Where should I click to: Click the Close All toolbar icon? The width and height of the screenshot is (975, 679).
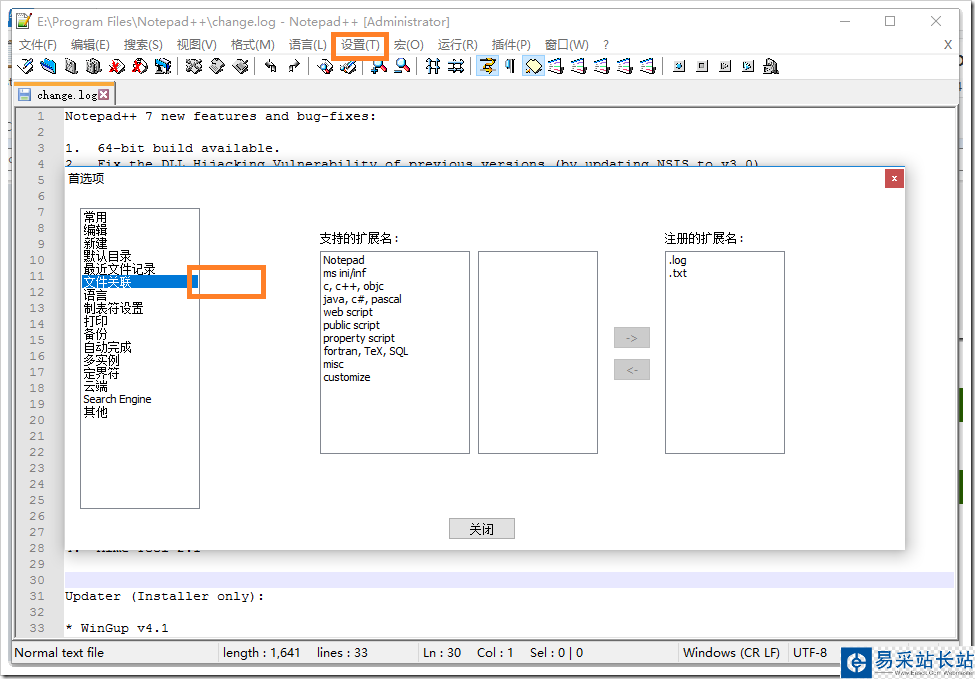(140, 66)
